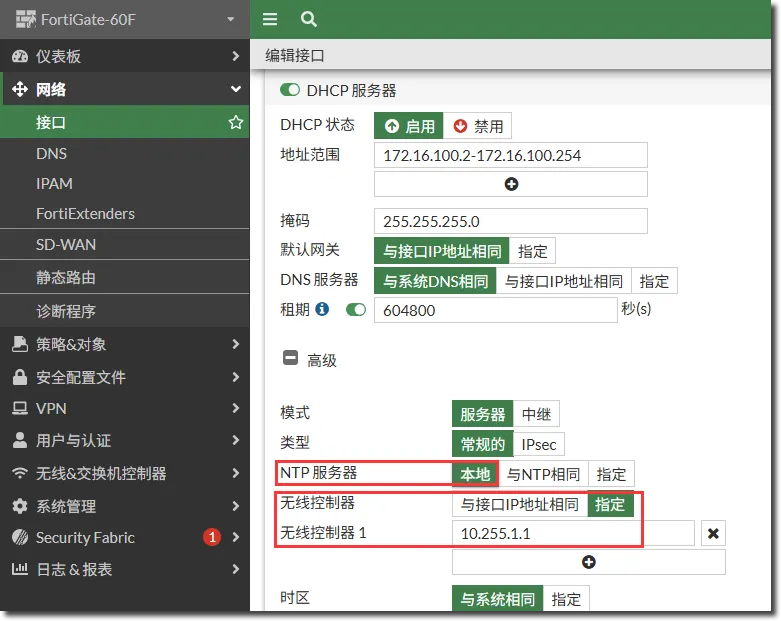The height and width of the screenshot is (621, 781).
Task: Collapse the 高级 advanced section
Action: [290, 359]
